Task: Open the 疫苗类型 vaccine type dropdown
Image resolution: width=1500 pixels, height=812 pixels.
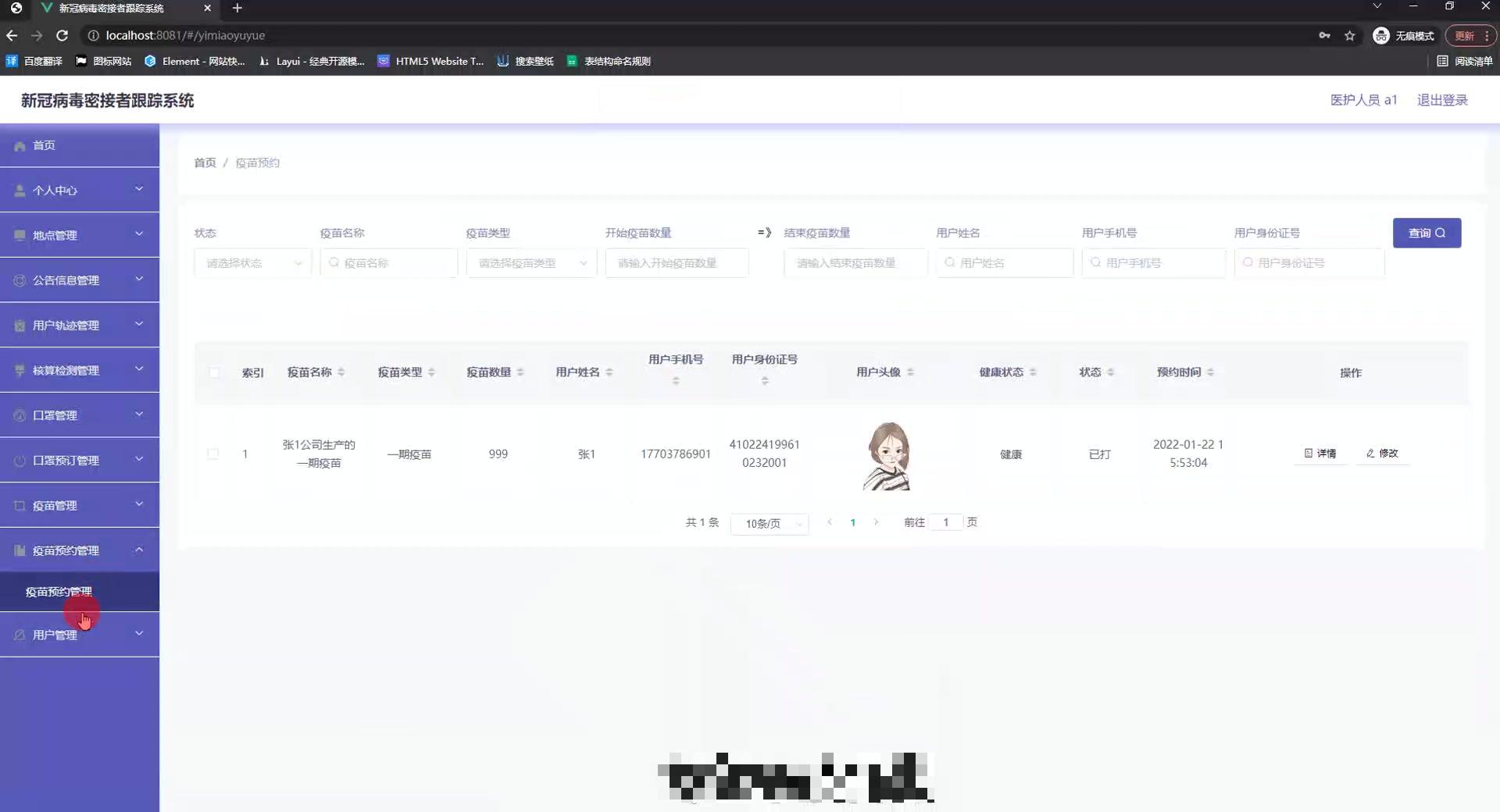Action: tap(531, 263)
